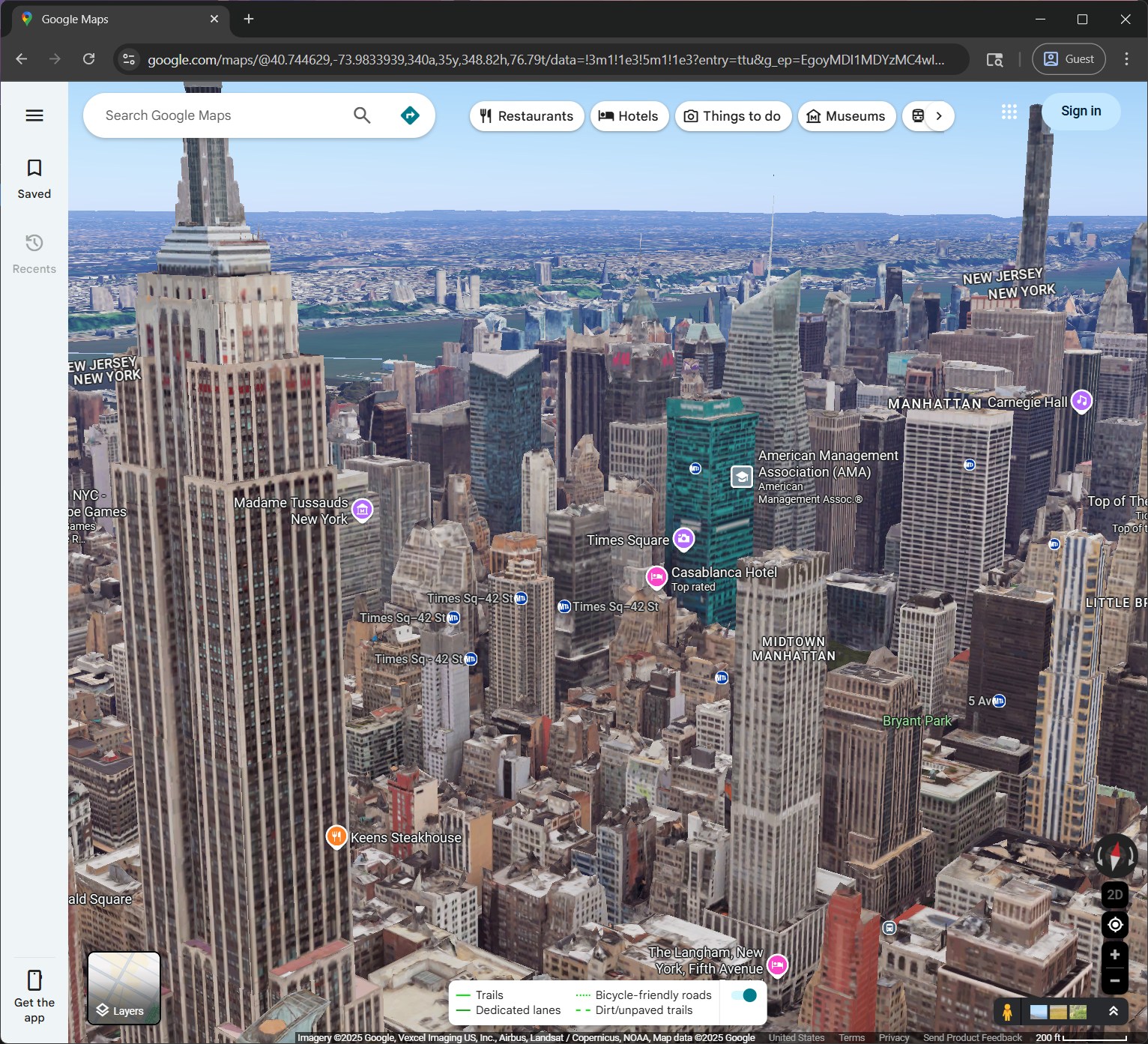Image resolution: width=1148 pixels, height=1044 pixels.
Task: Browse Street View imagery thumbnails
Action: [1058, 1013]
